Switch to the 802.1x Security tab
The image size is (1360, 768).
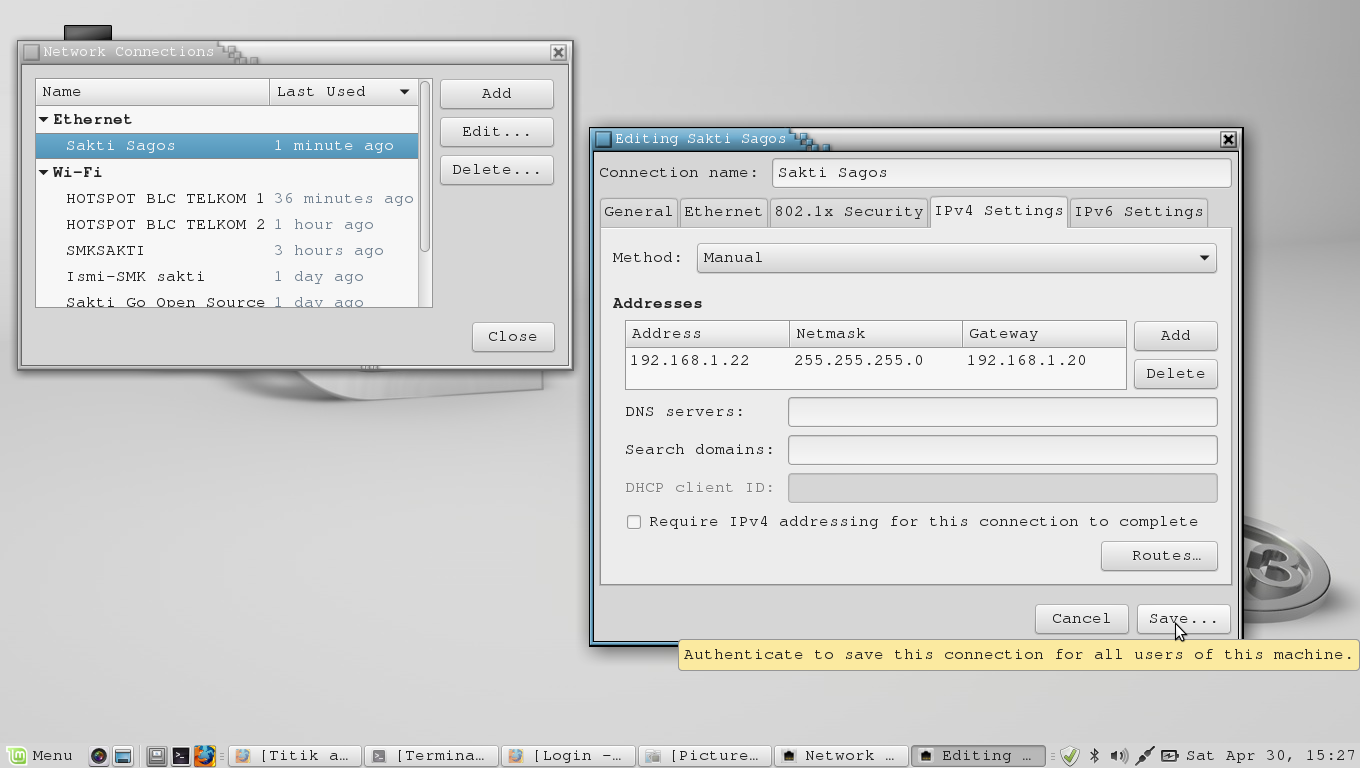(848, 211)
